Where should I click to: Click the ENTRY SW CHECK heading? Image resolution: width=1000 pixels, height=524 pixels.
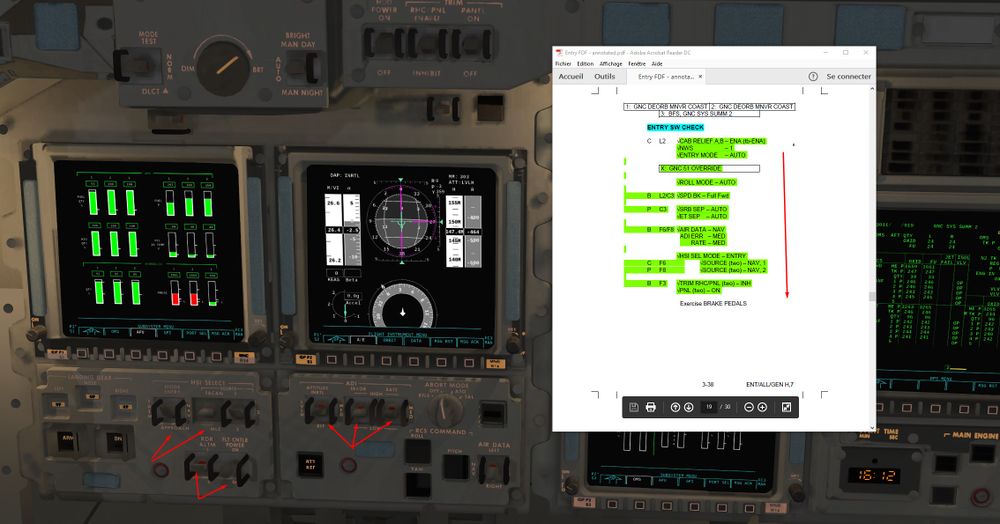(x=675, y=127)
